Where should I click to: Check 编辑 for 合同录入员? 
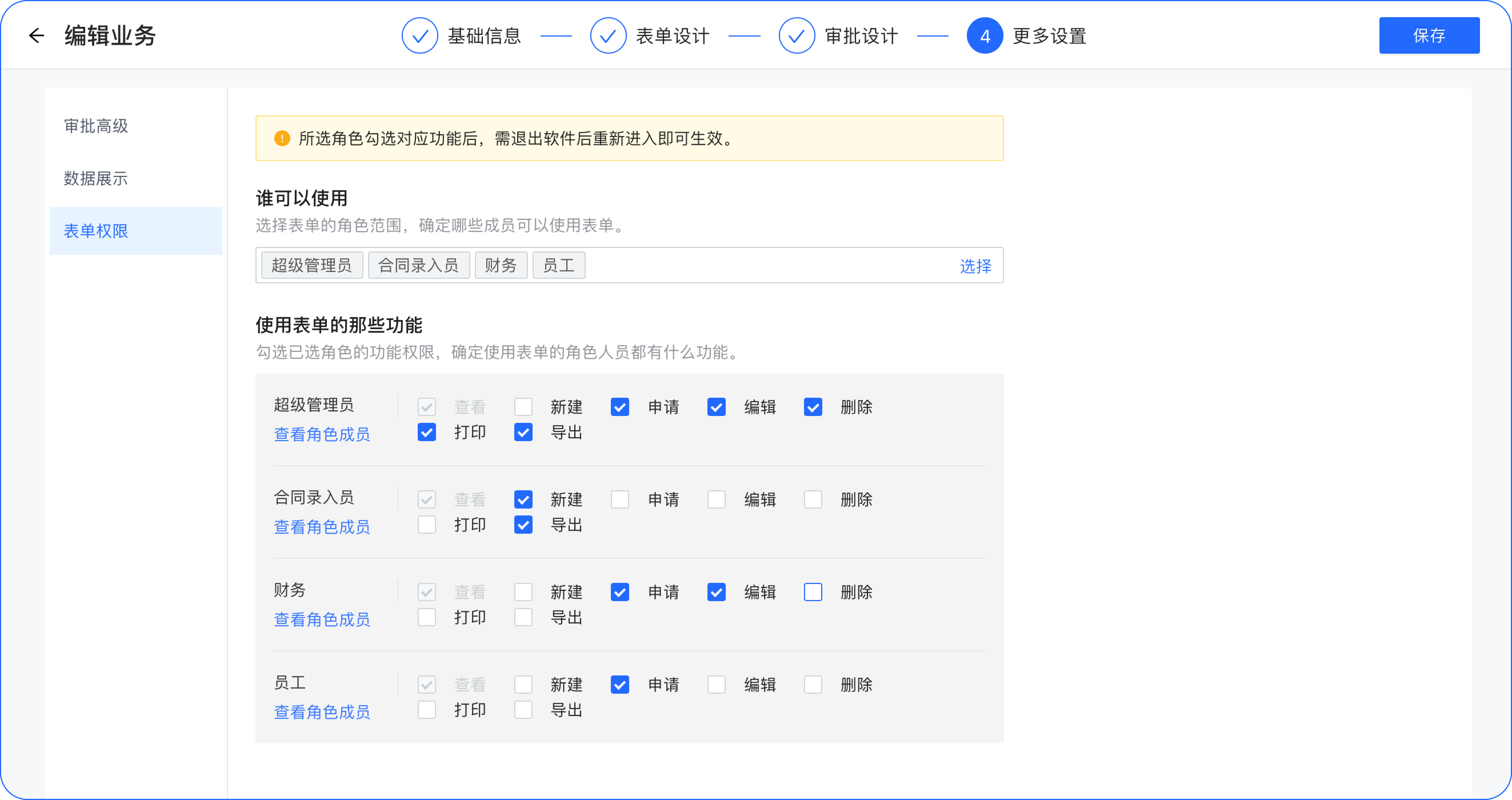pyautogui.click(x=717, y=499)
